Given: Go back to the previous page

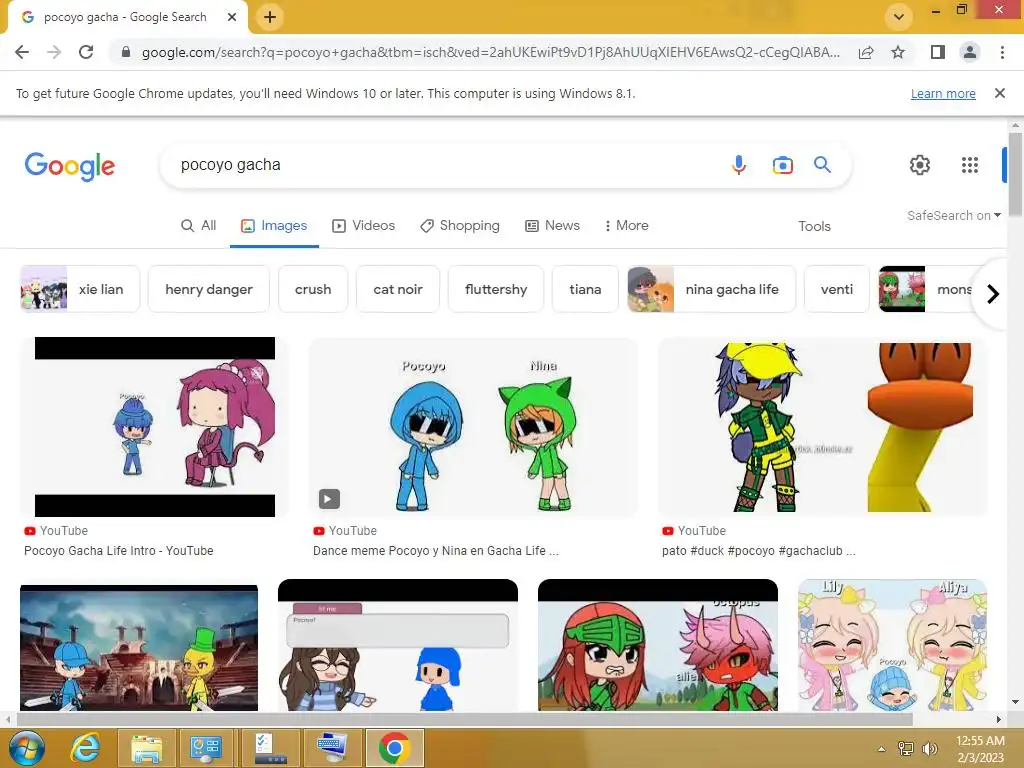Looking at the screenshot, I should tap(22, 52).
